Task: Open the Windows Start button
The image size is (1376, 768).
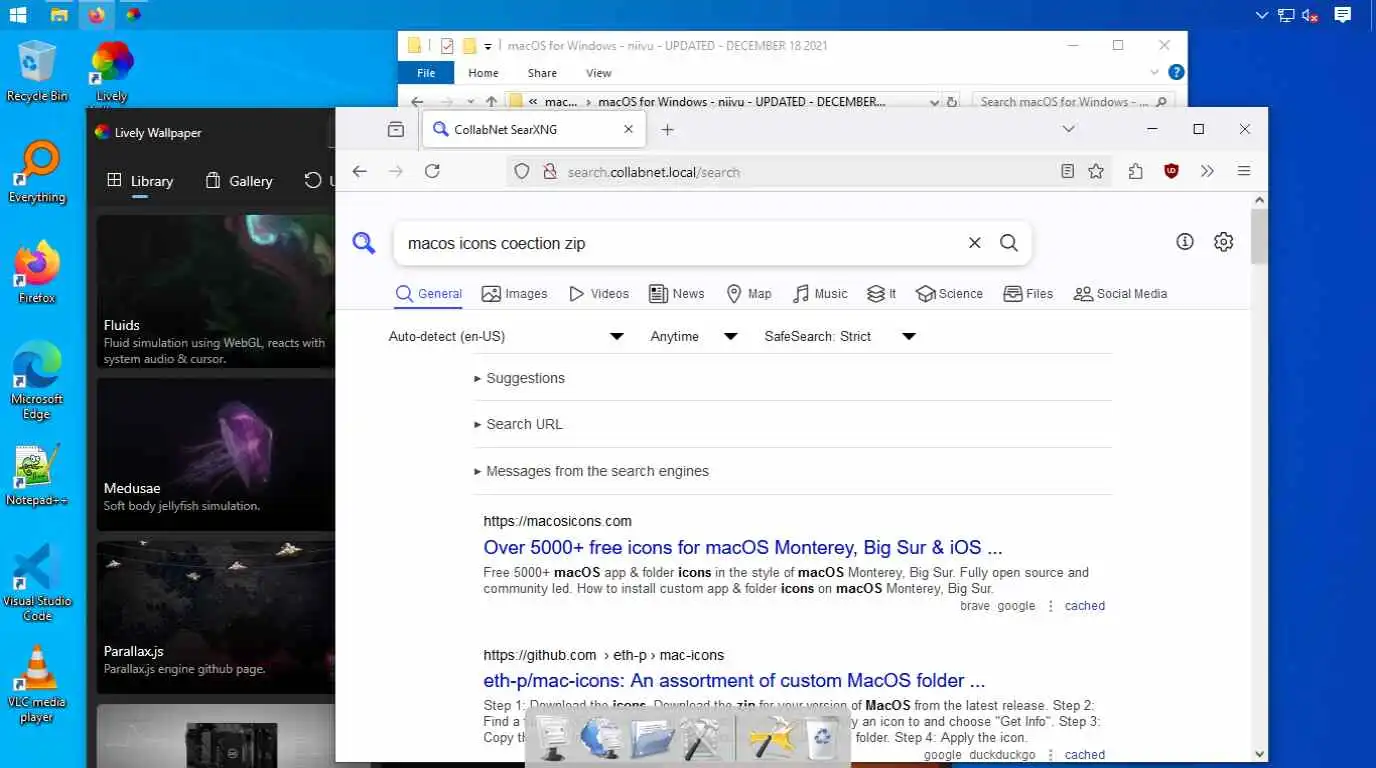Action: coord(17,15)
